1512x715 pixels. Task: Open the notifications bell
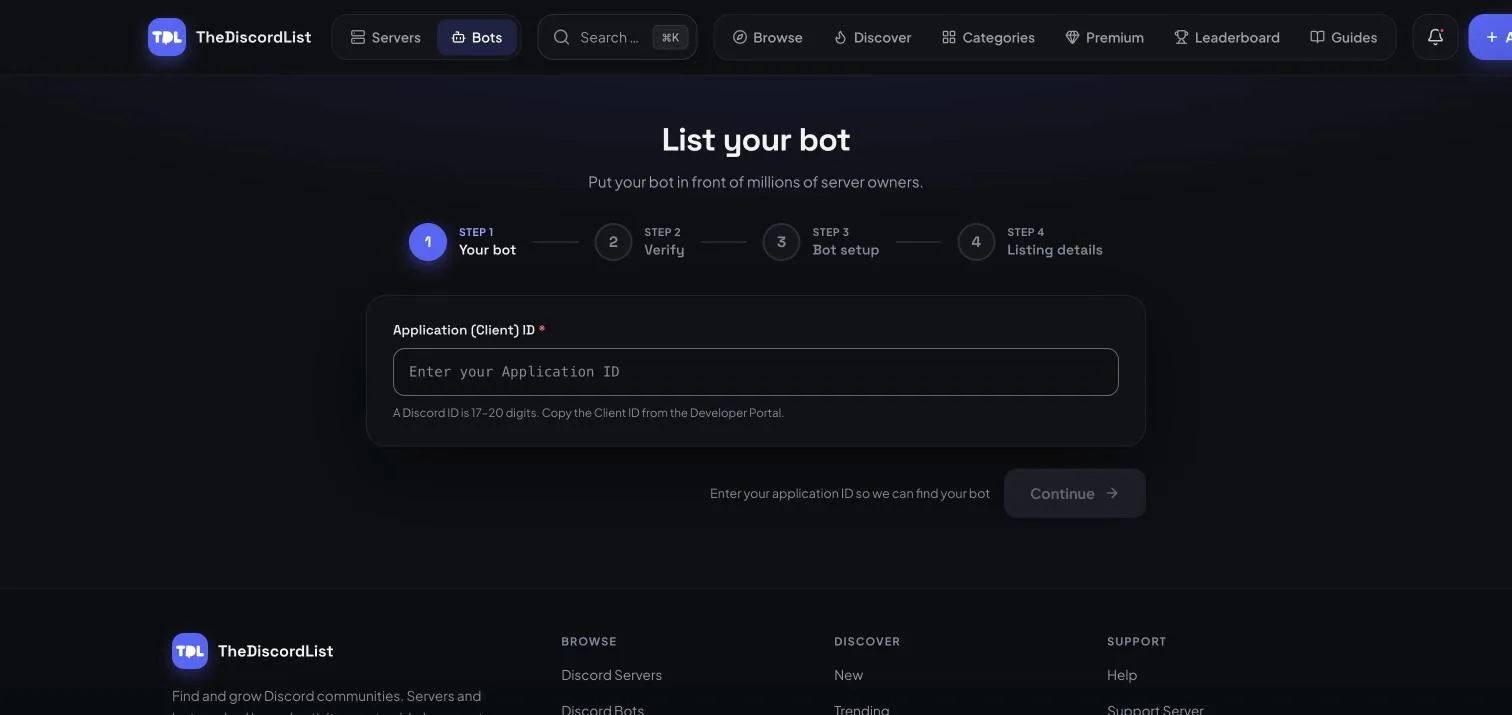[1435, 37]
